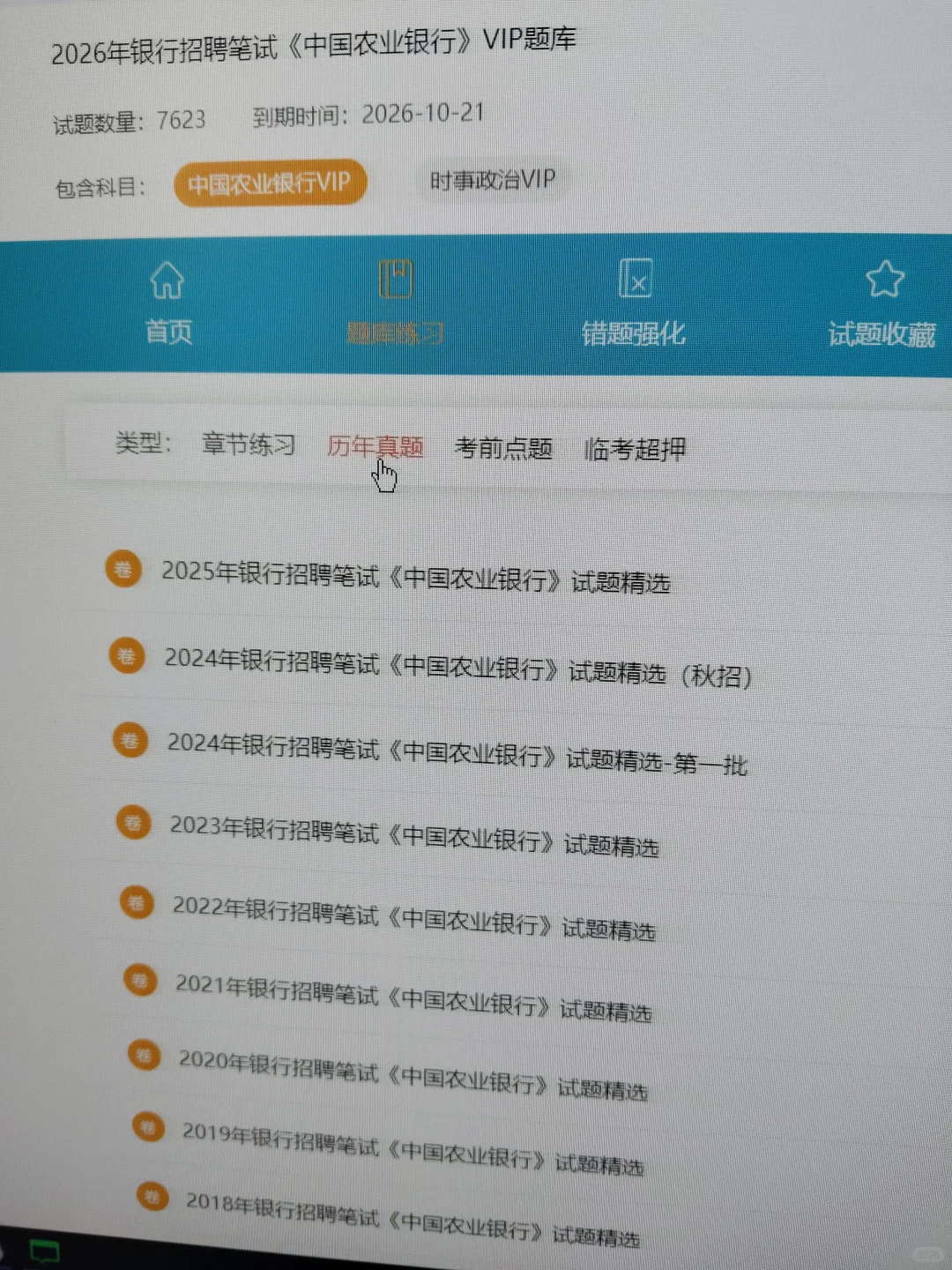Open the 首页 home icon
The image size is (952, 1270).
click(167, 280)
